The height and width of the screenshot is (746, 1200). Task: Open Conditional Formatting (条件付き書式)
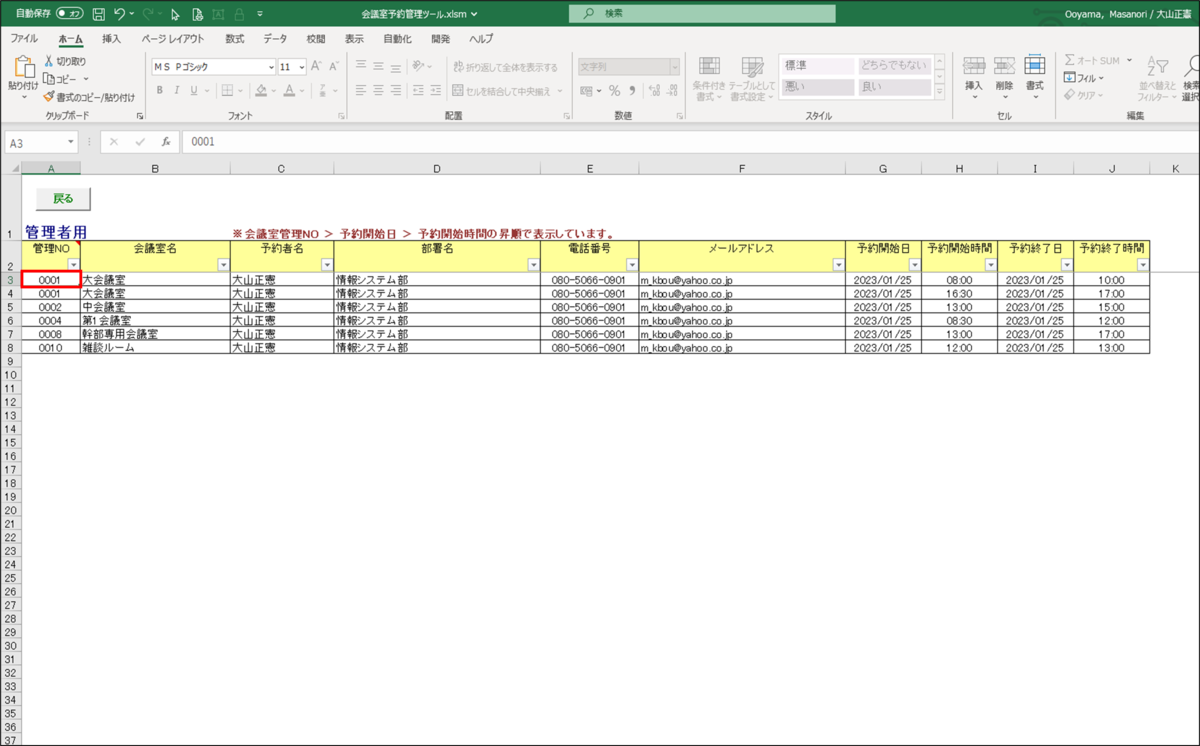(x=709, y=79)
